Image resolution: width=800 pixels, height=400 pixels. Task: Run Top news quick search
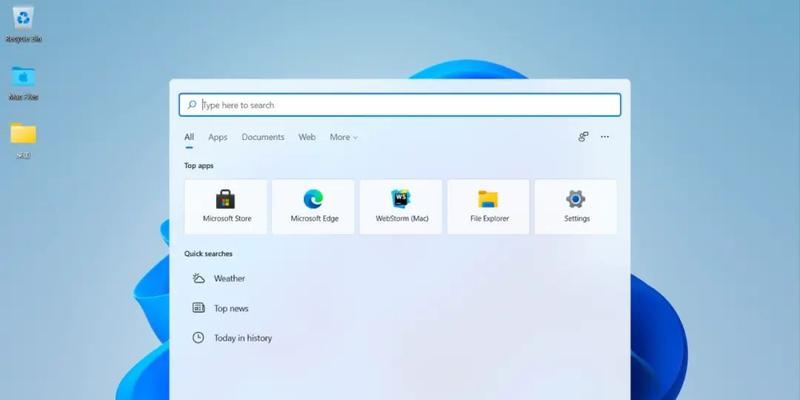click(220, 308)
